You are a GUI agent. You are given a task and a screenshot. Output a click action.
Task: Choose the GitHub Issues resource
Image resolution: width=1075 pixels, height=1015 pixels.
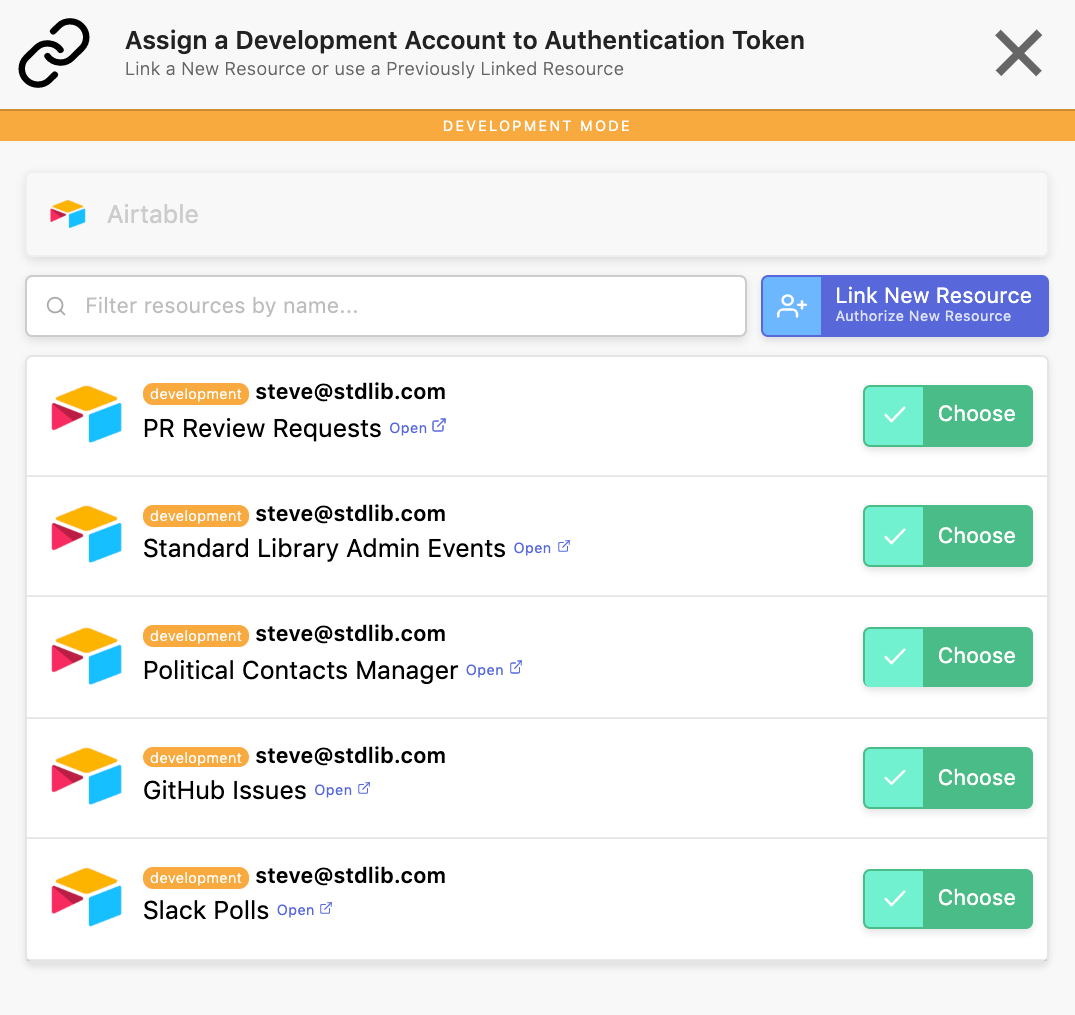(947, 778)
